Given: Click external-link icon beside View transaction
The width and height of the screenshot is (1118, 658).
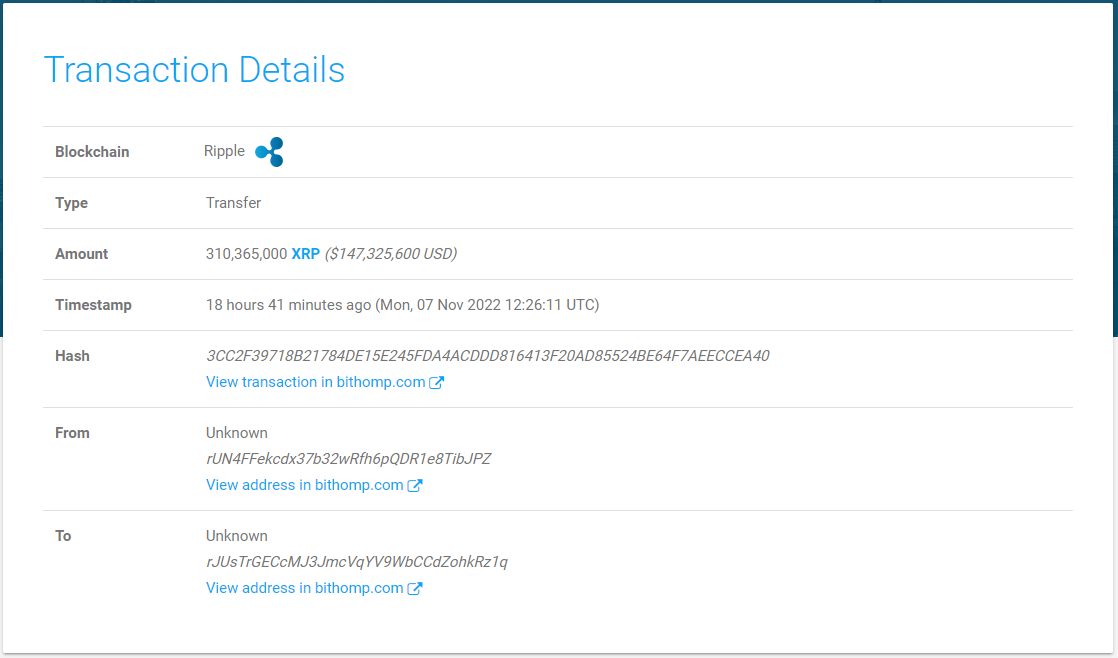Looking at the screenshot, I should (436, 382).
